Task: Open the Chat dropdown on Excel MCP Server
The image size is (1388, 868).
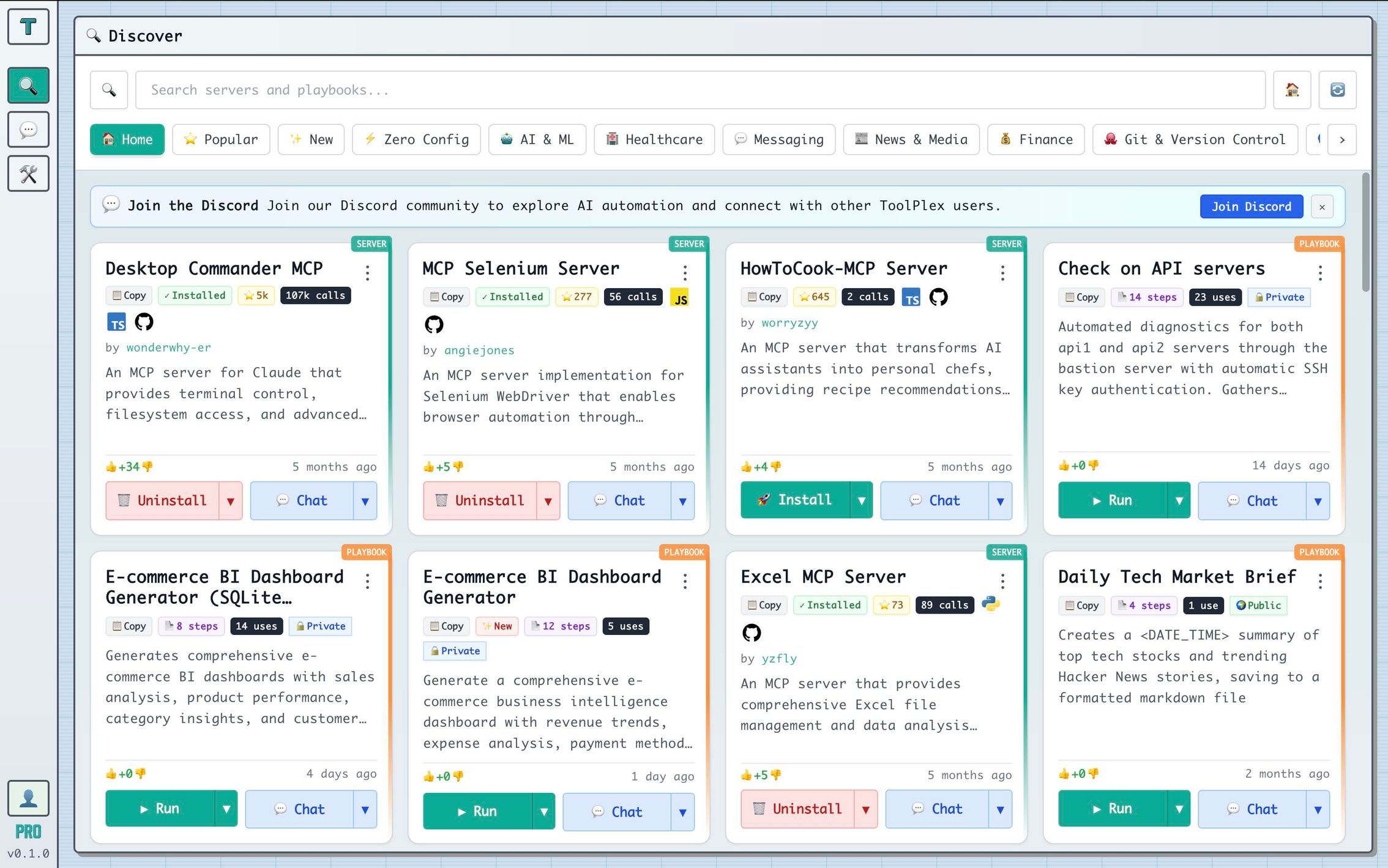Action: (x=1001, y=809)
